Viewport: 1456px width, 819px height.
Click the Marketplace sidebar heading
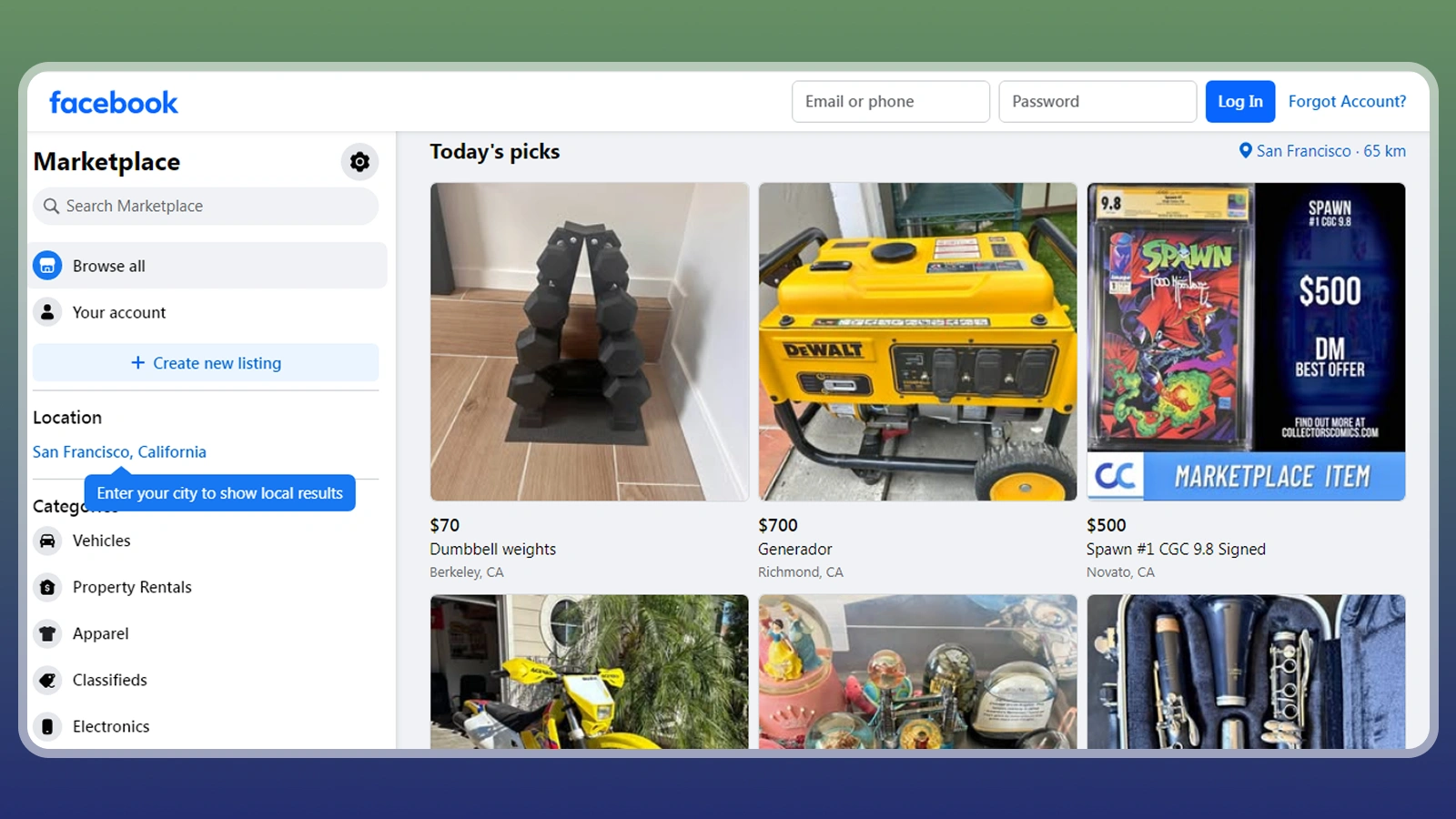106,162
